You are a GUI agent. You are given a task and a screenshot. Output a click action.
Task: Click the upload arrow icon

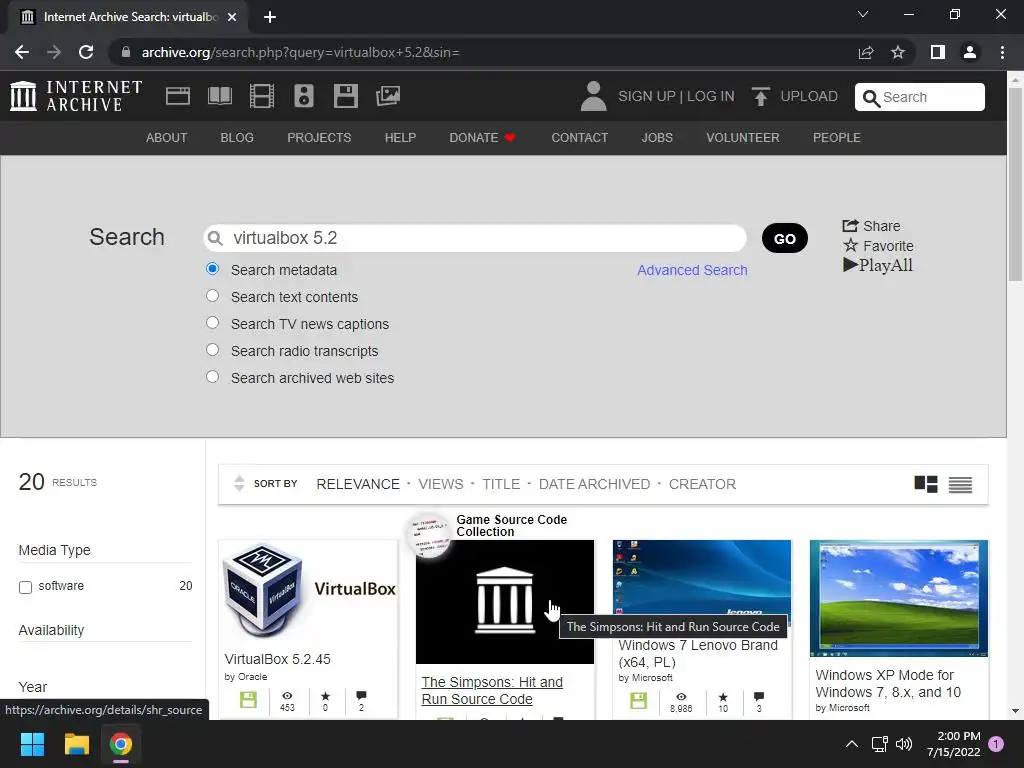(760, 96)
